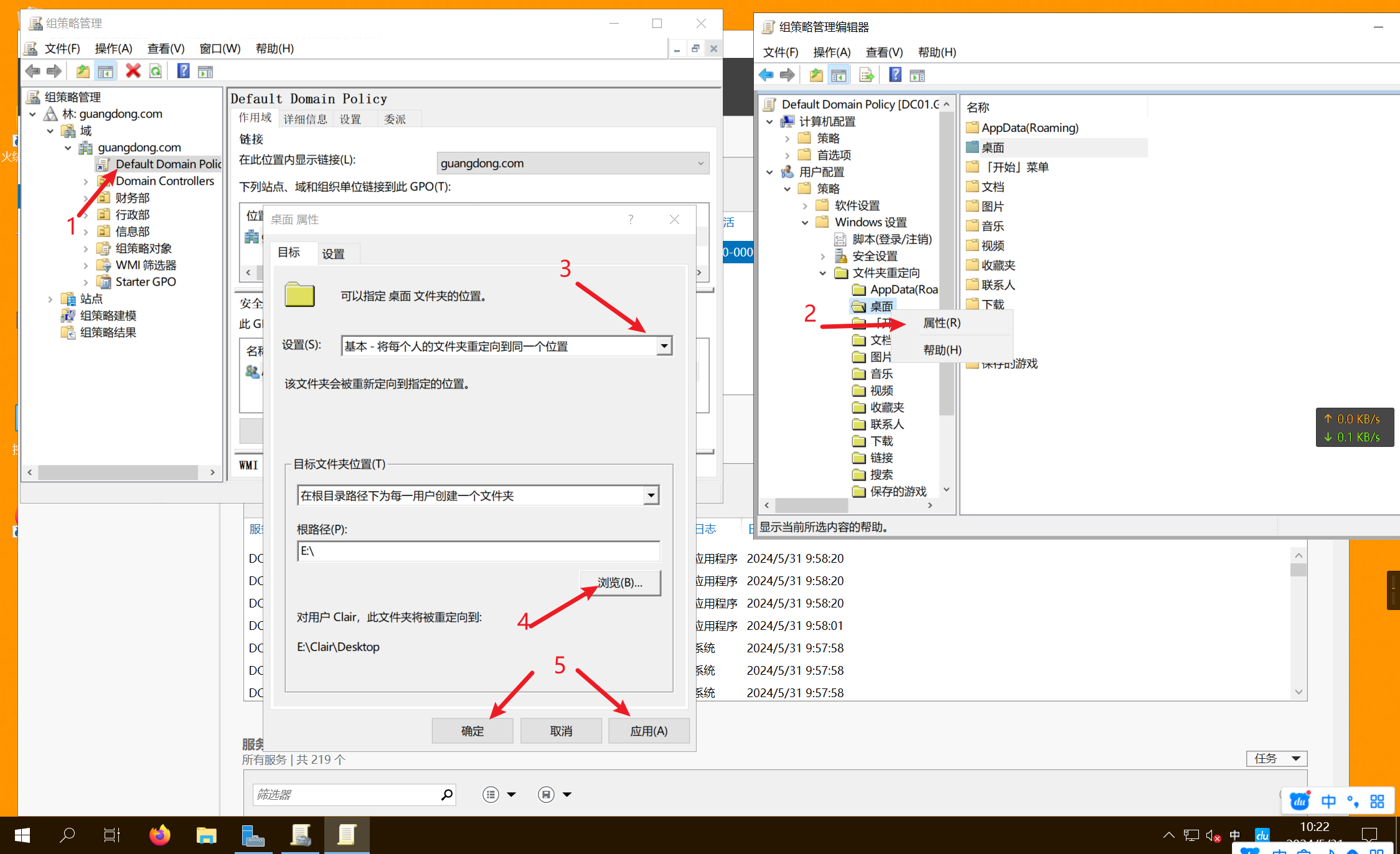Click 筛选器 filter input field

click(346, 794)
